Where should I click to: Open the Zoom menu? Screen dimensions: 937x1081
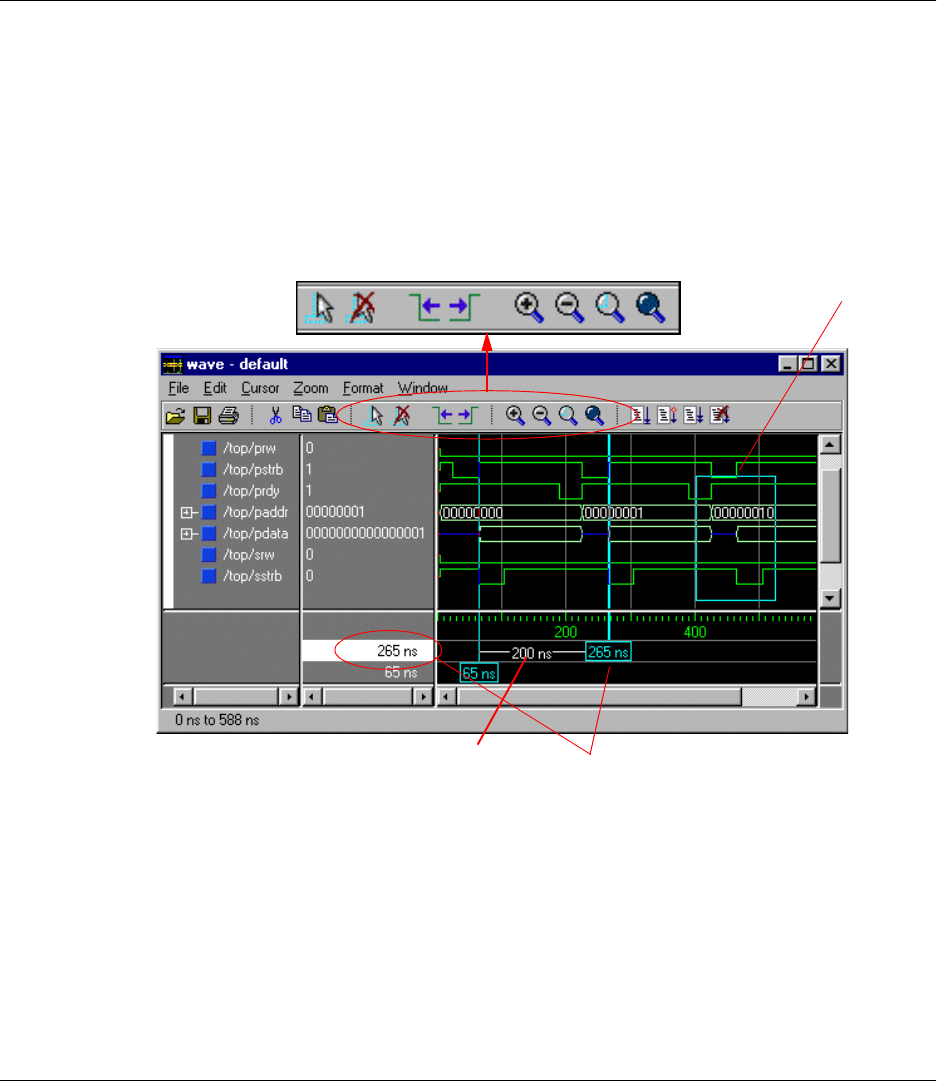pos(311,388)
